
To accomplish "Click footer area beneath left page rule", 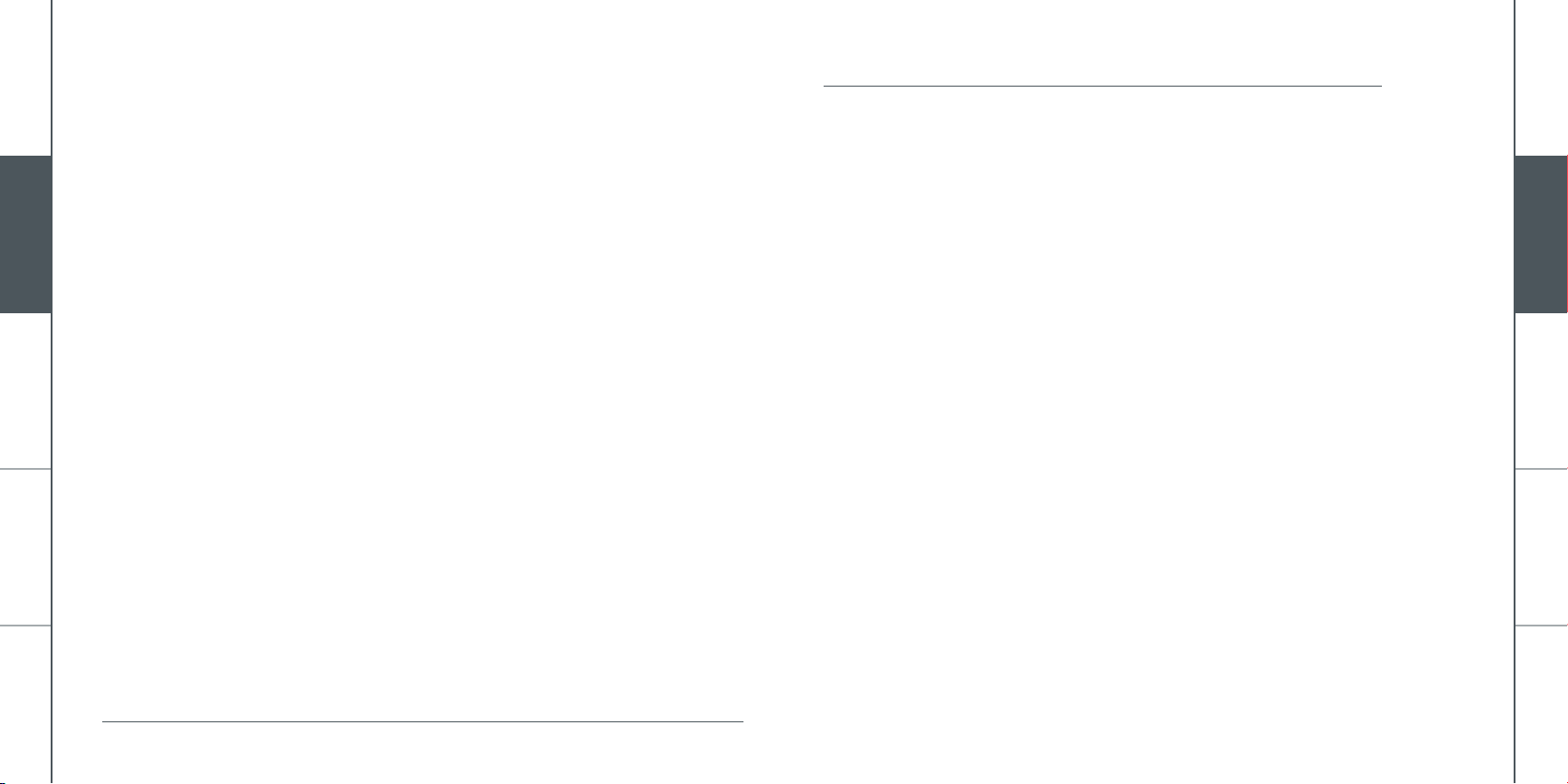I will click(x=422, y=753).
